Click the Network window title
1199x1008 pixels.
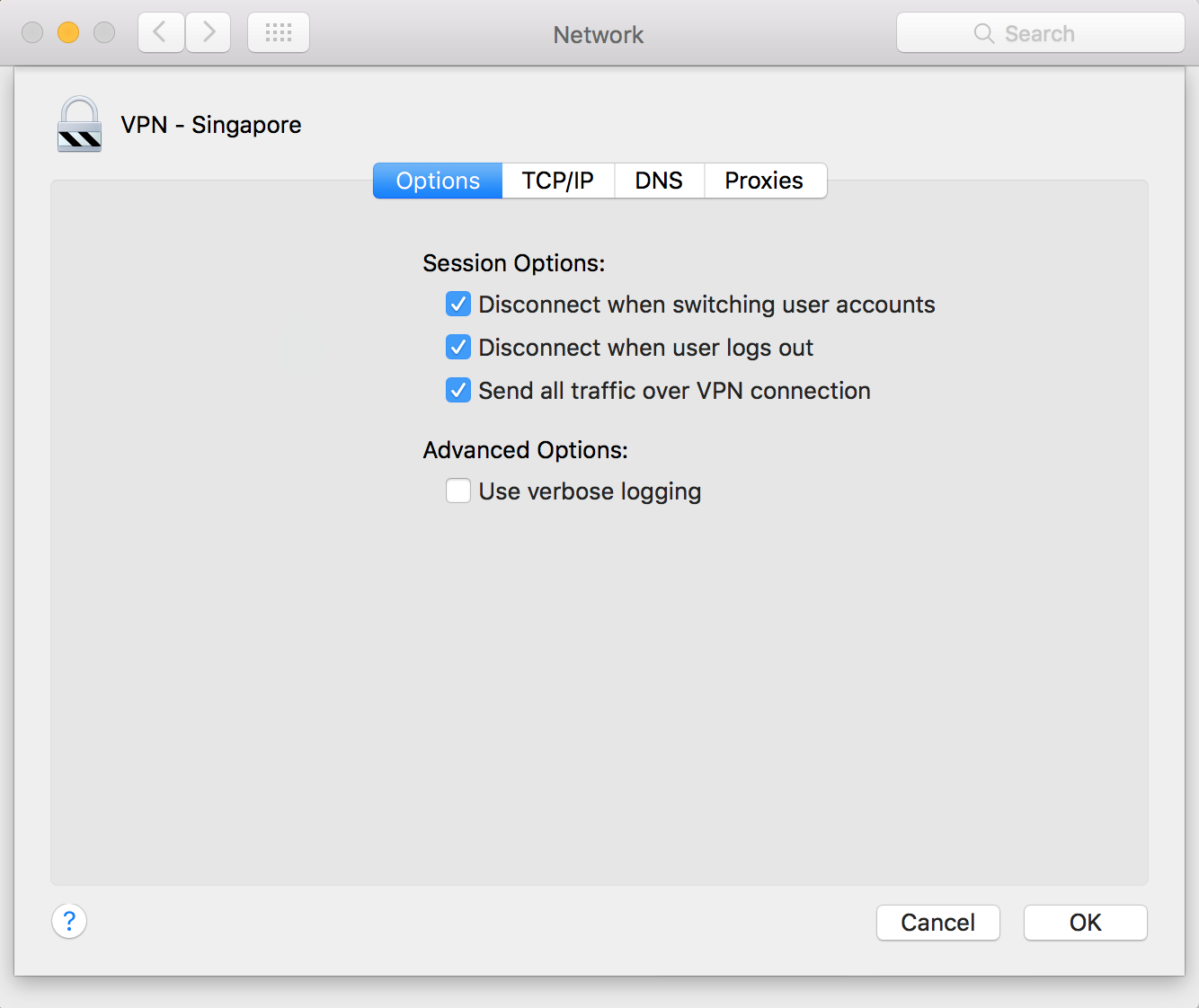(599, 35)
